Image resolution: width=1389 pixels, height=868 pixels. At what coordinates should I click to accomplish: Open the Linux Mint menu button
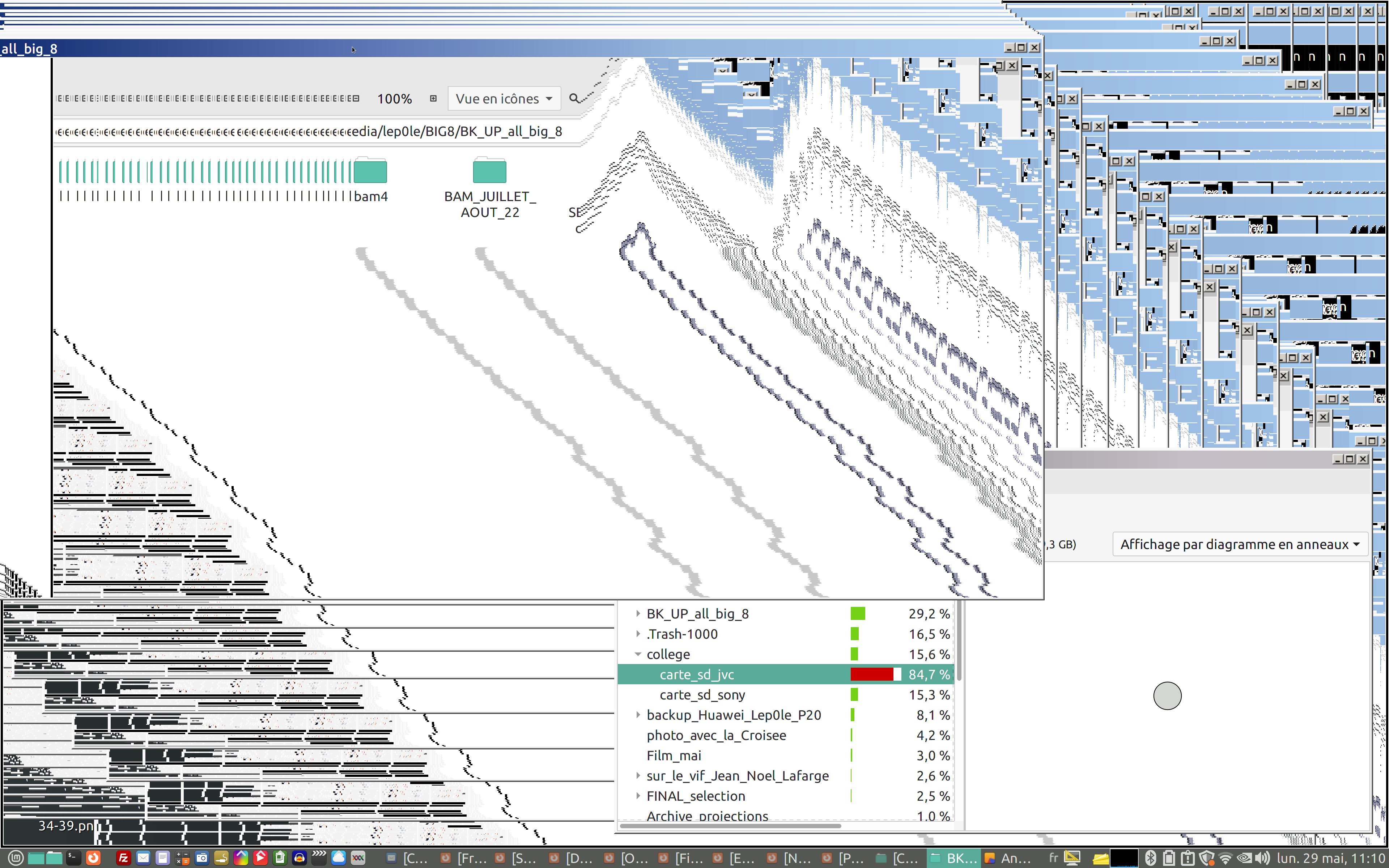[16, 858]
